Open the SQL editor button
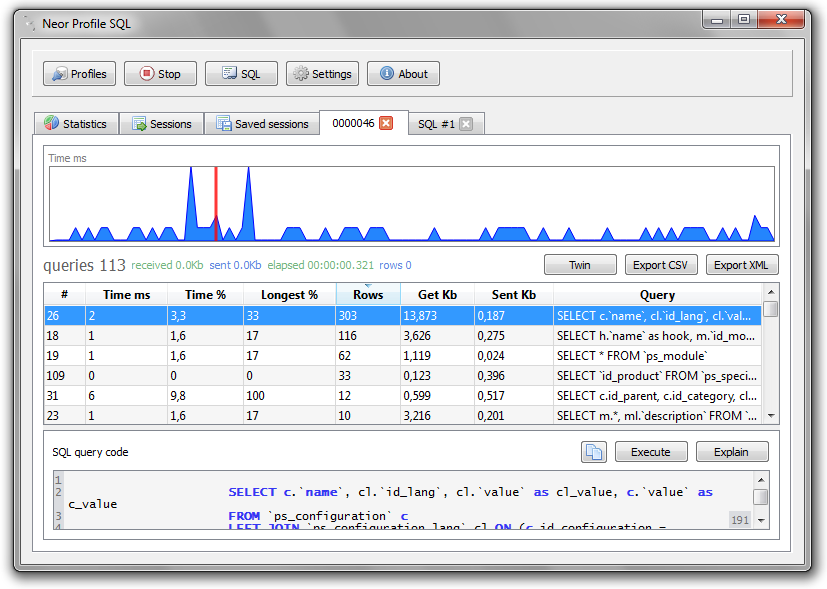 [241, 74]
